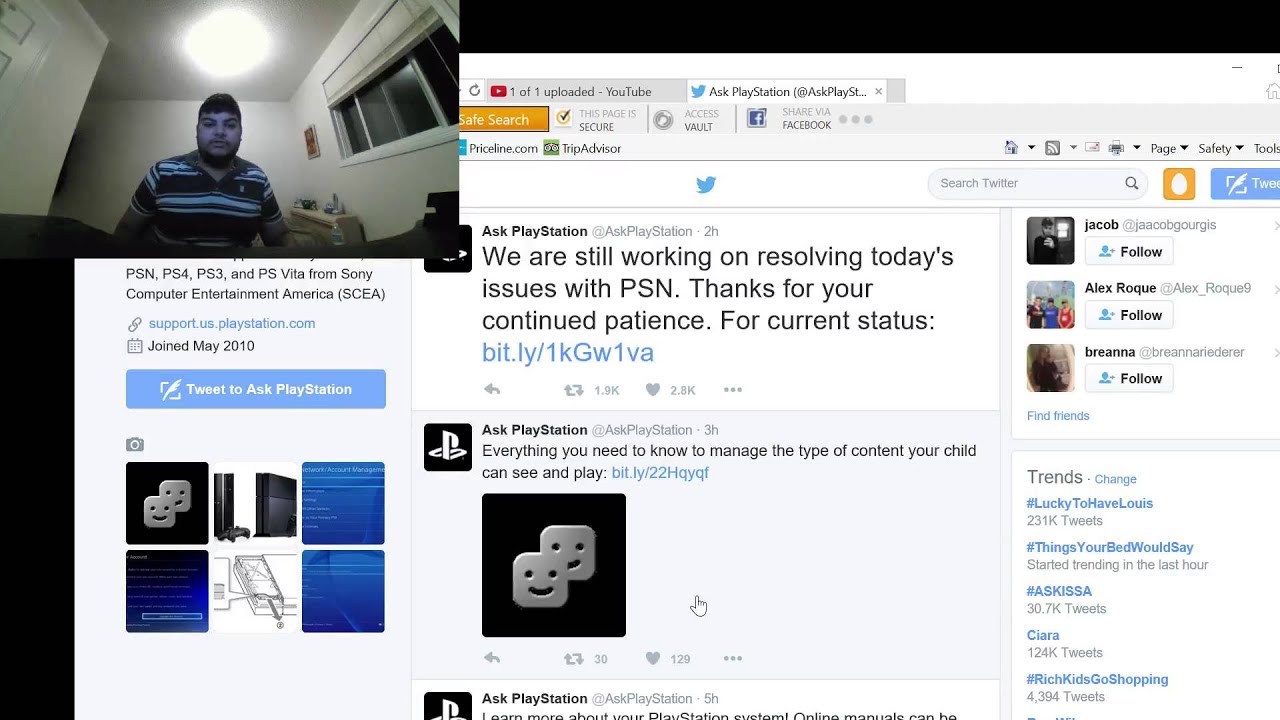Screen dimensions: 1280x720
Task: Click the camera icon above the photos
Action: (135, 444)
